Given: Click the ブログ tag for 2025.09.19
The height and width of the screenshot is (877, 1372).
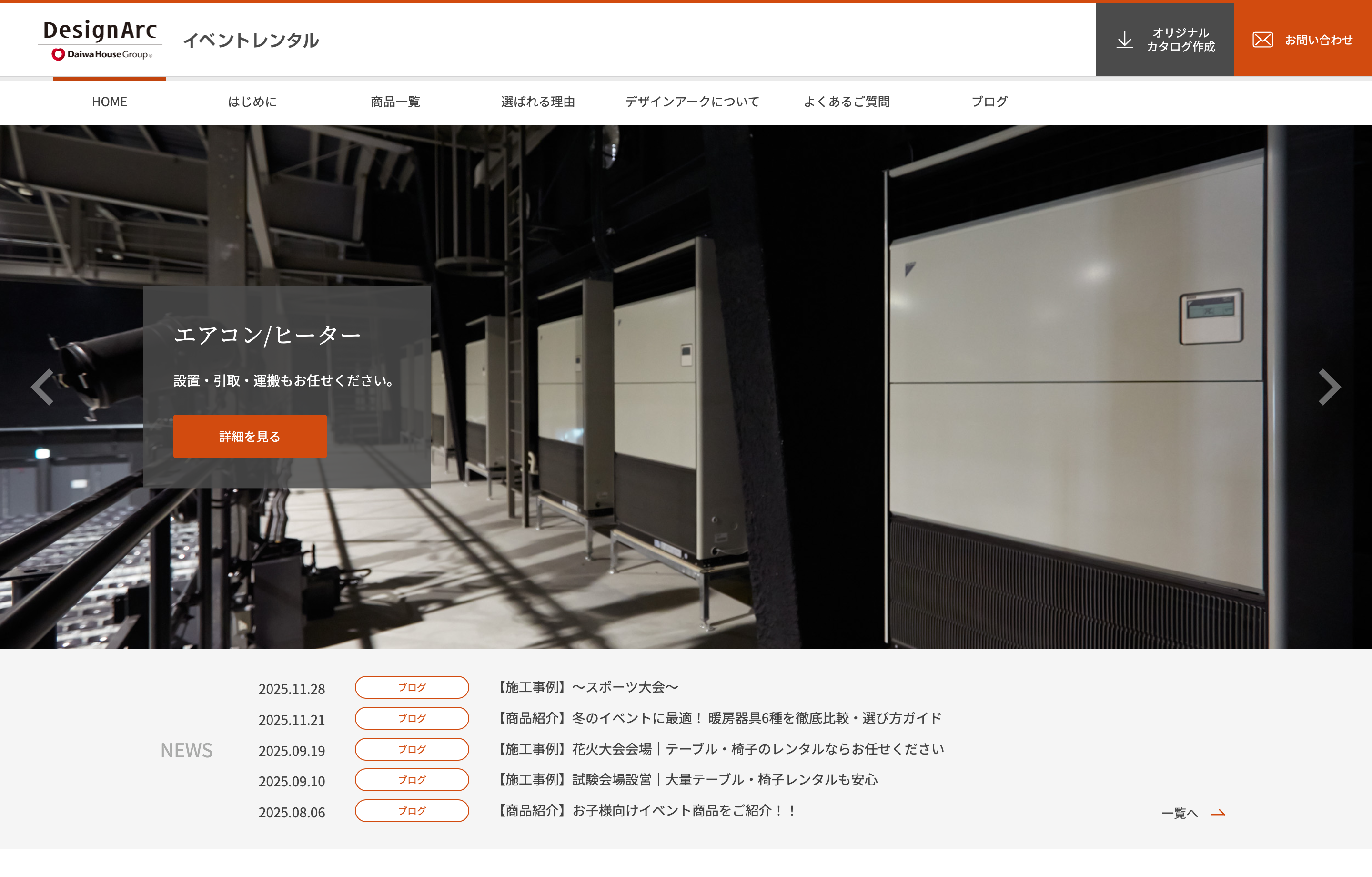Looking at the screenshot, I should click(412, 749).
